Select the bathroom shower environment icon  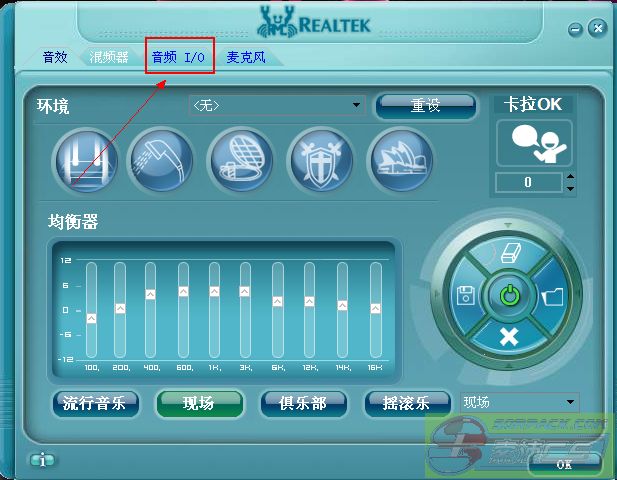(x=160, y=159)
